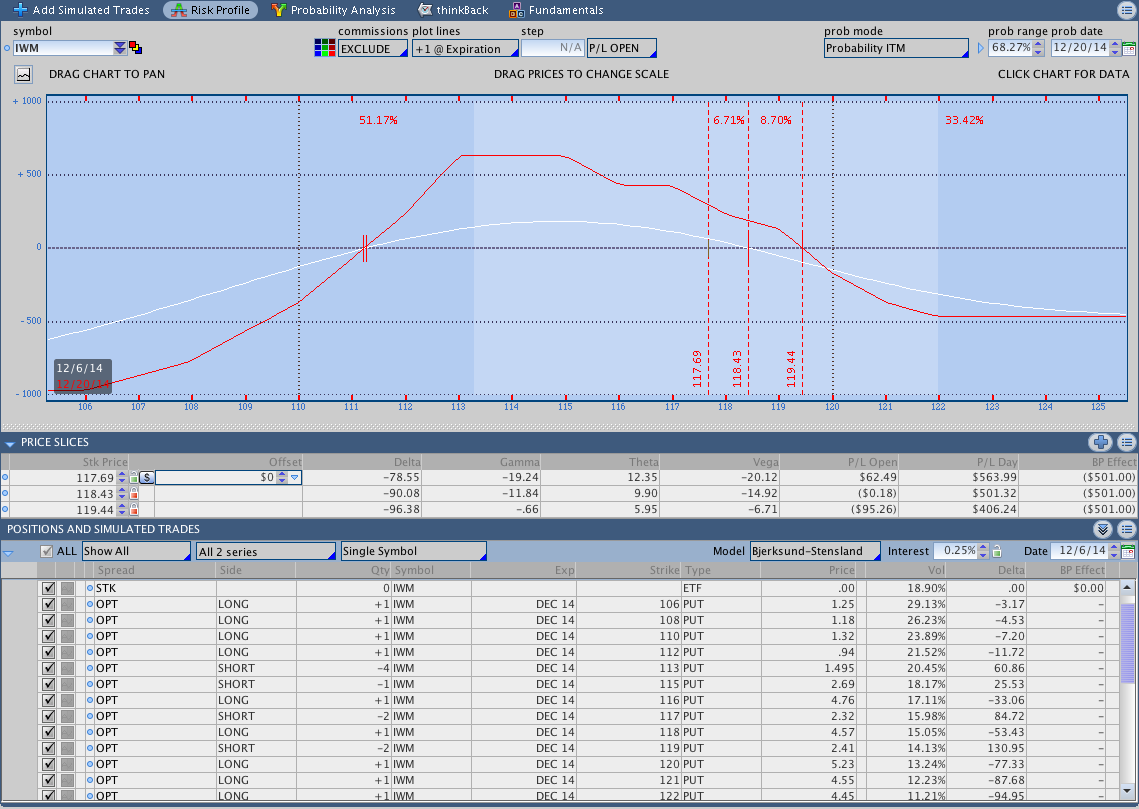1139x809 pixels.
Task: Click the blue circle on the 118.43 slice row
Action: tap(6, 493)
